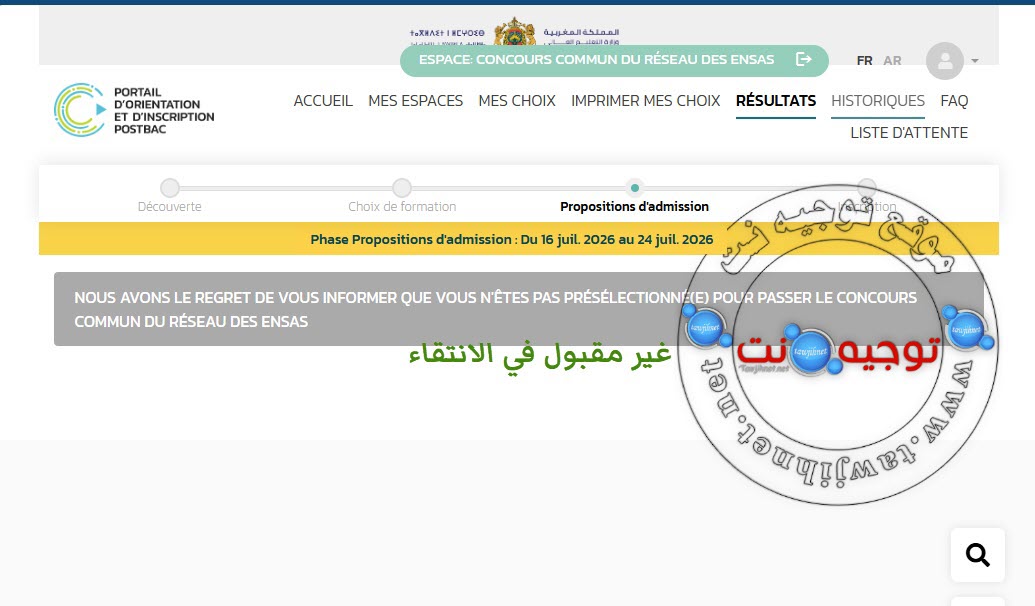Expand the user account dropdown arrow
The image size is (1035, 606).
coord(974,61)
